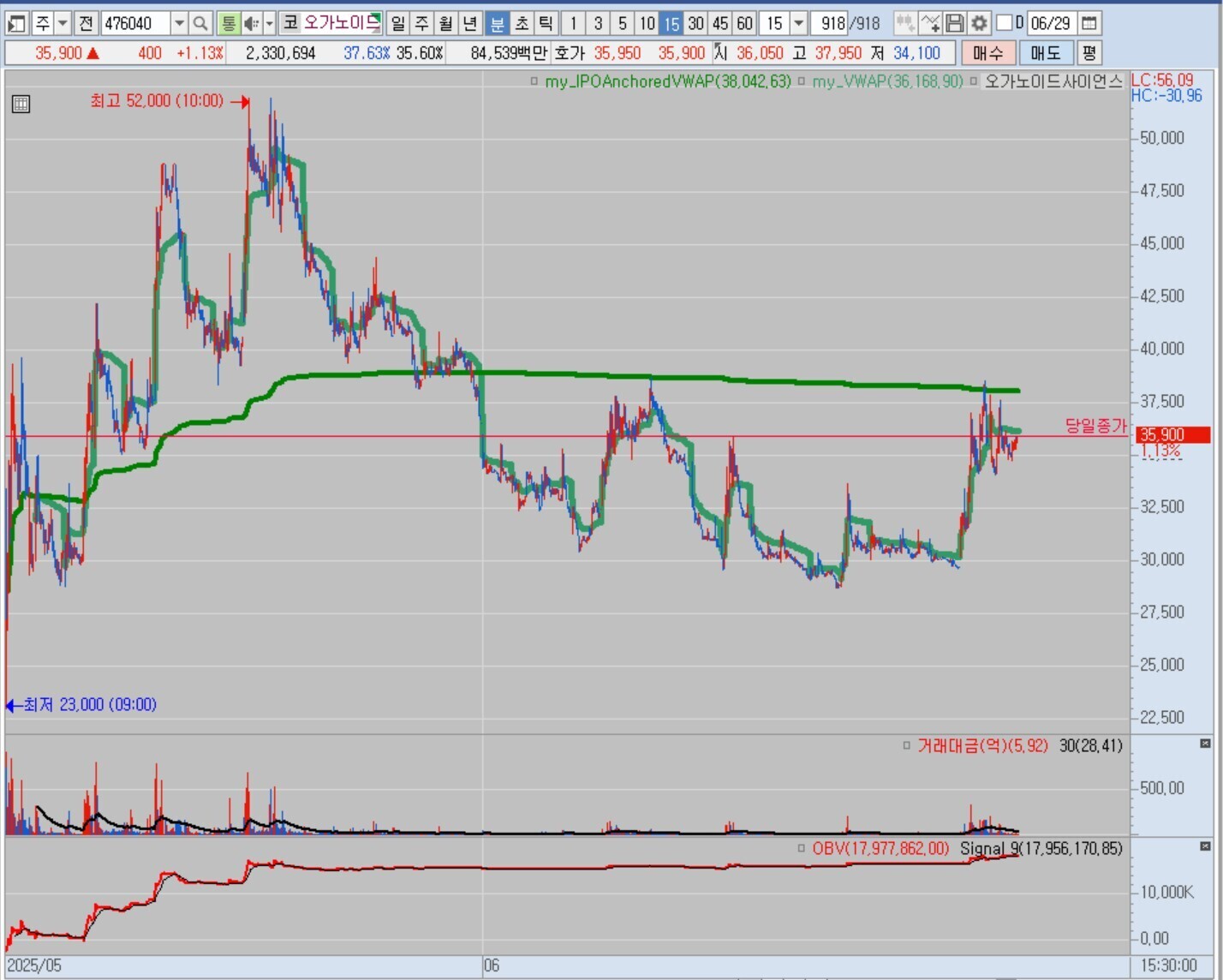1223x980 pixels.
Task: Click the small square before OBV legend
Action: click(x=802, y=849)
